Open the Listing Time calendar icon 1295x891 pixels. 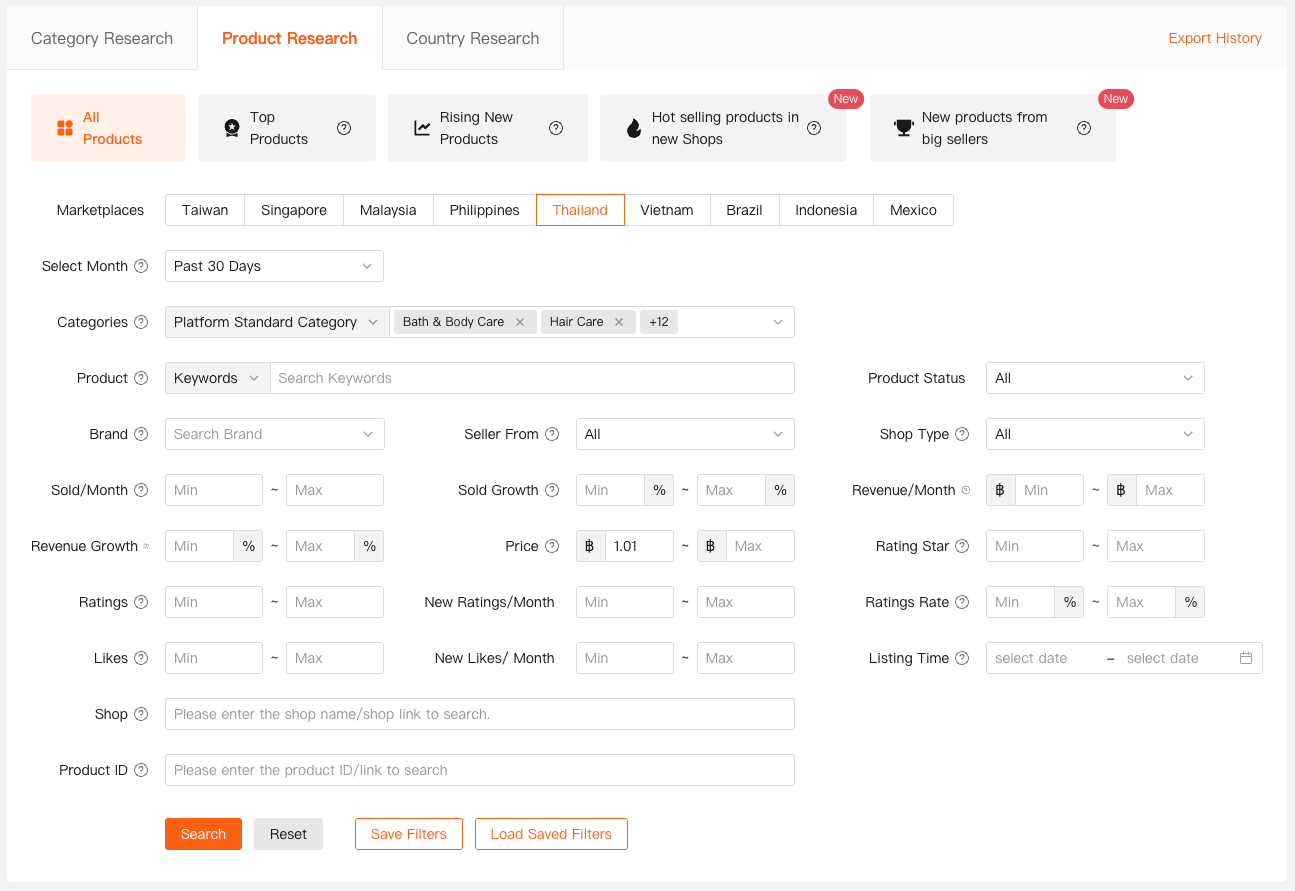coord(1246,658)
